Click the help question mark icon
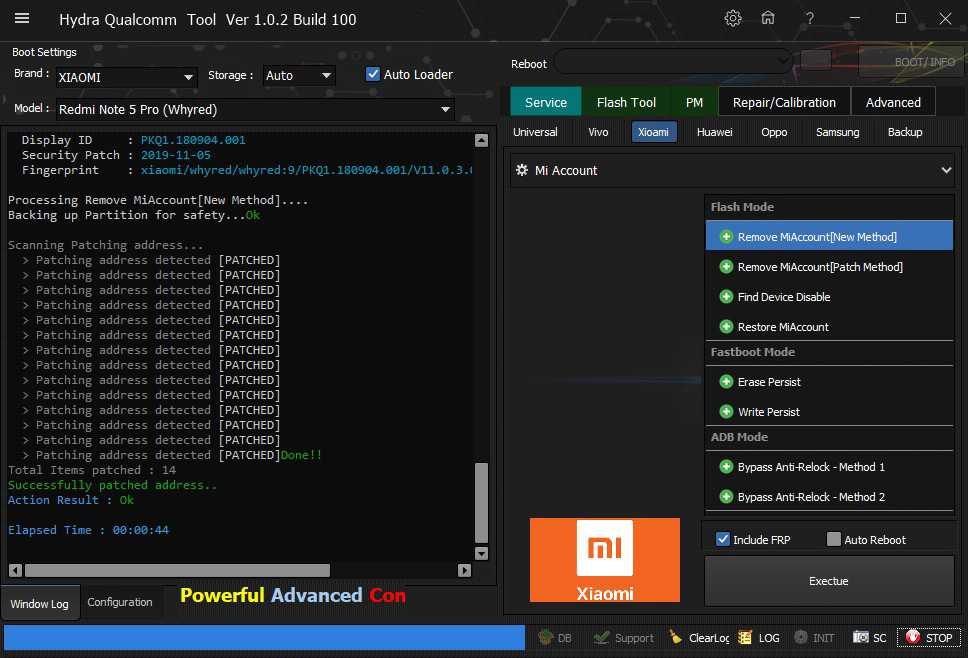Screen dimensions: 968x658 (810, 19)
